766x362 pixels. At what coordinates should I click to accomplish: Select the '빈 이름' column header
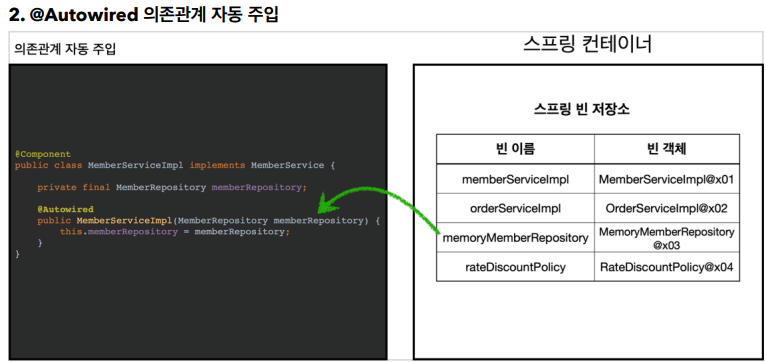515,149
